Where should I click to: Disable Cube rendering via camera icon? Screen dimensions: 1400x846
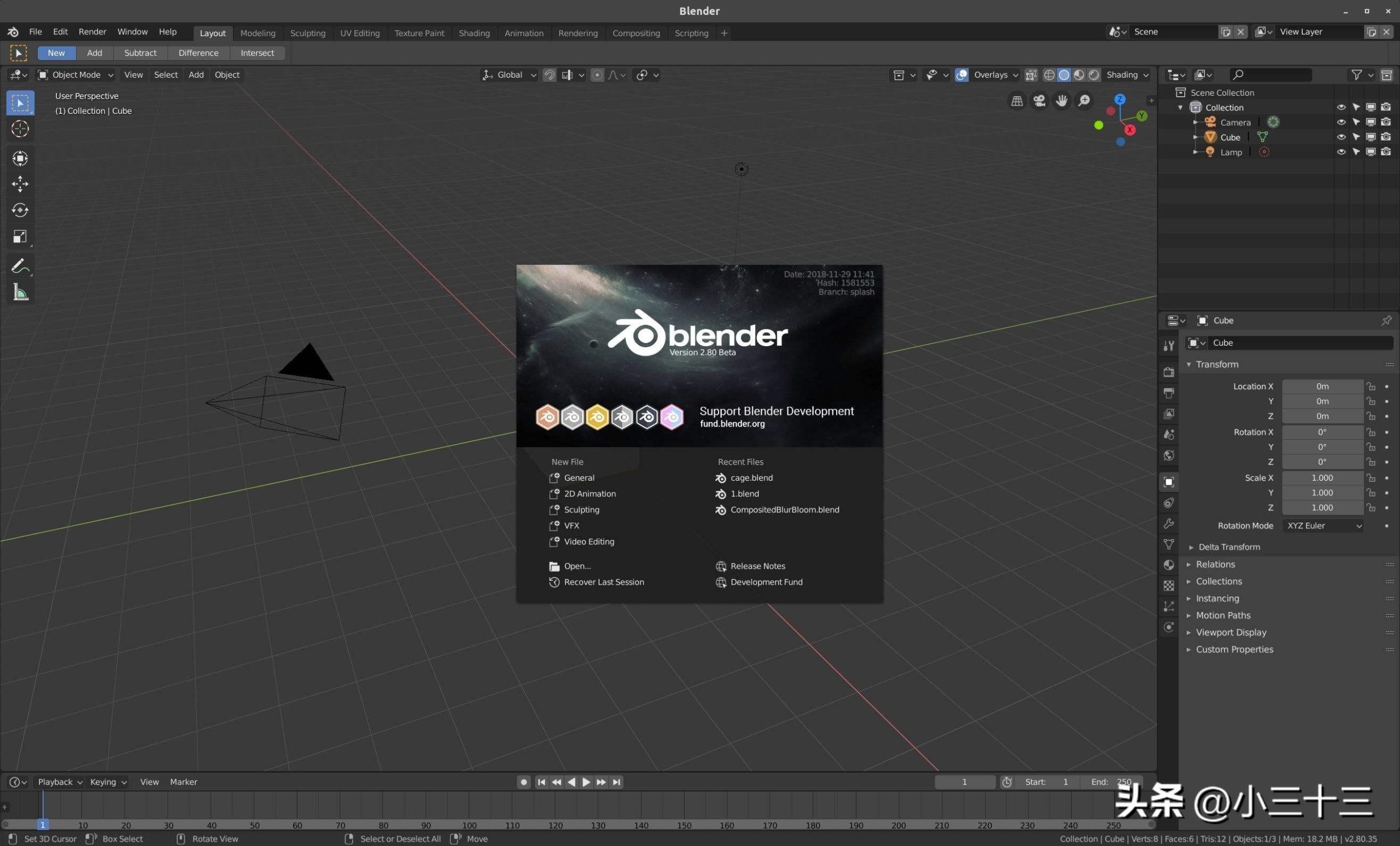point(1386,137)
